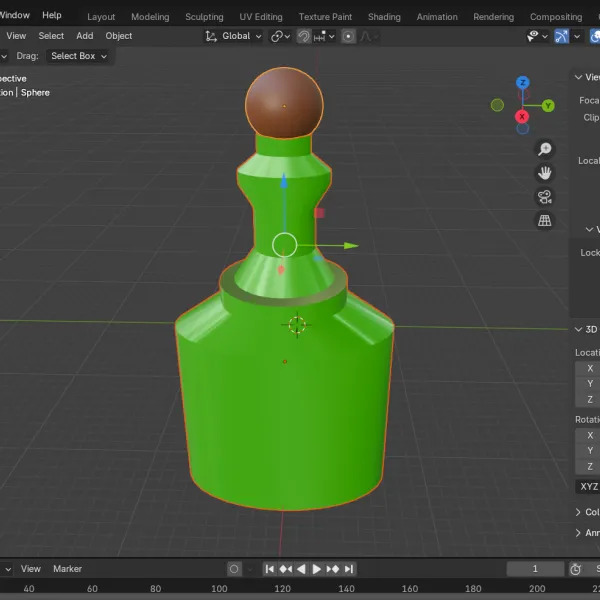Click the negative Y axis circle on gizmo
Viewport: 600px width, 600px height.
[497, 105]
